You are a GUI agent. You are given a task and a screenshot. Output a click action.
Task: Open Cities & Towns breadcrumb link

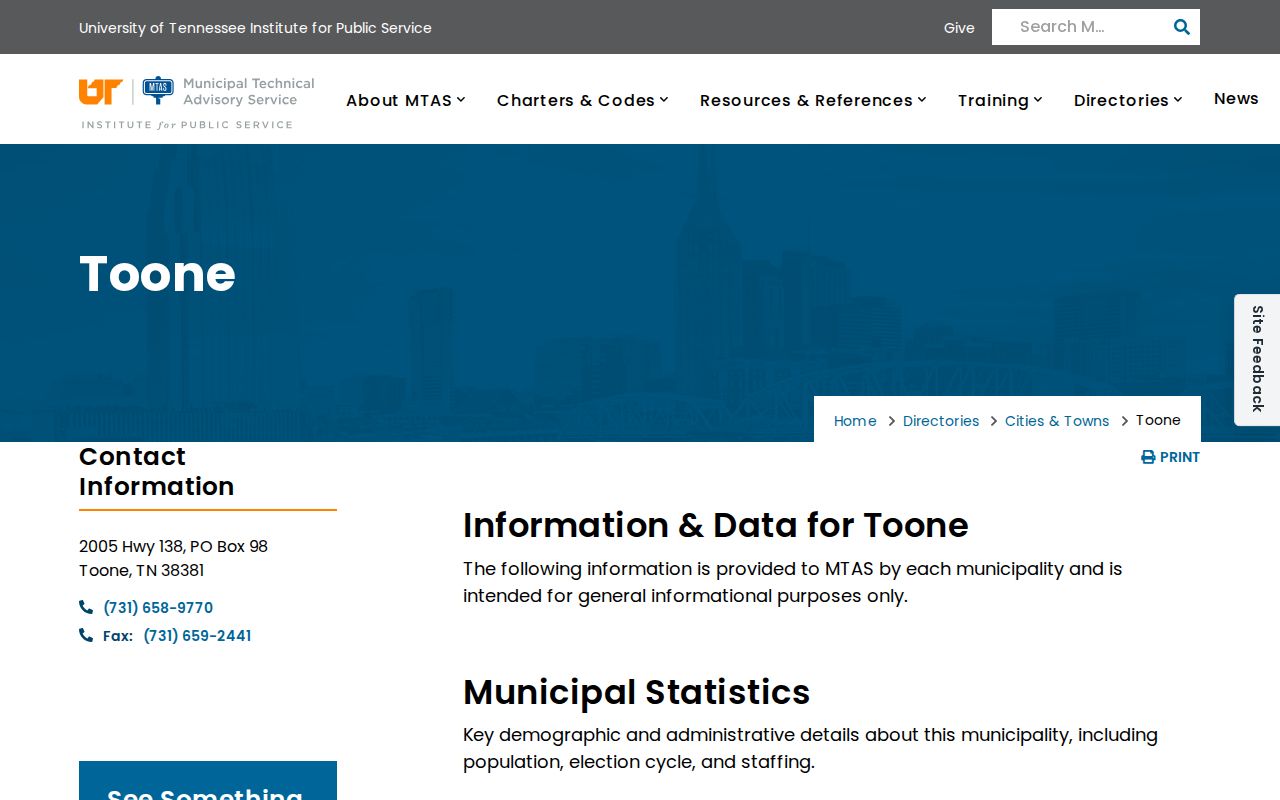point(1057,421)
